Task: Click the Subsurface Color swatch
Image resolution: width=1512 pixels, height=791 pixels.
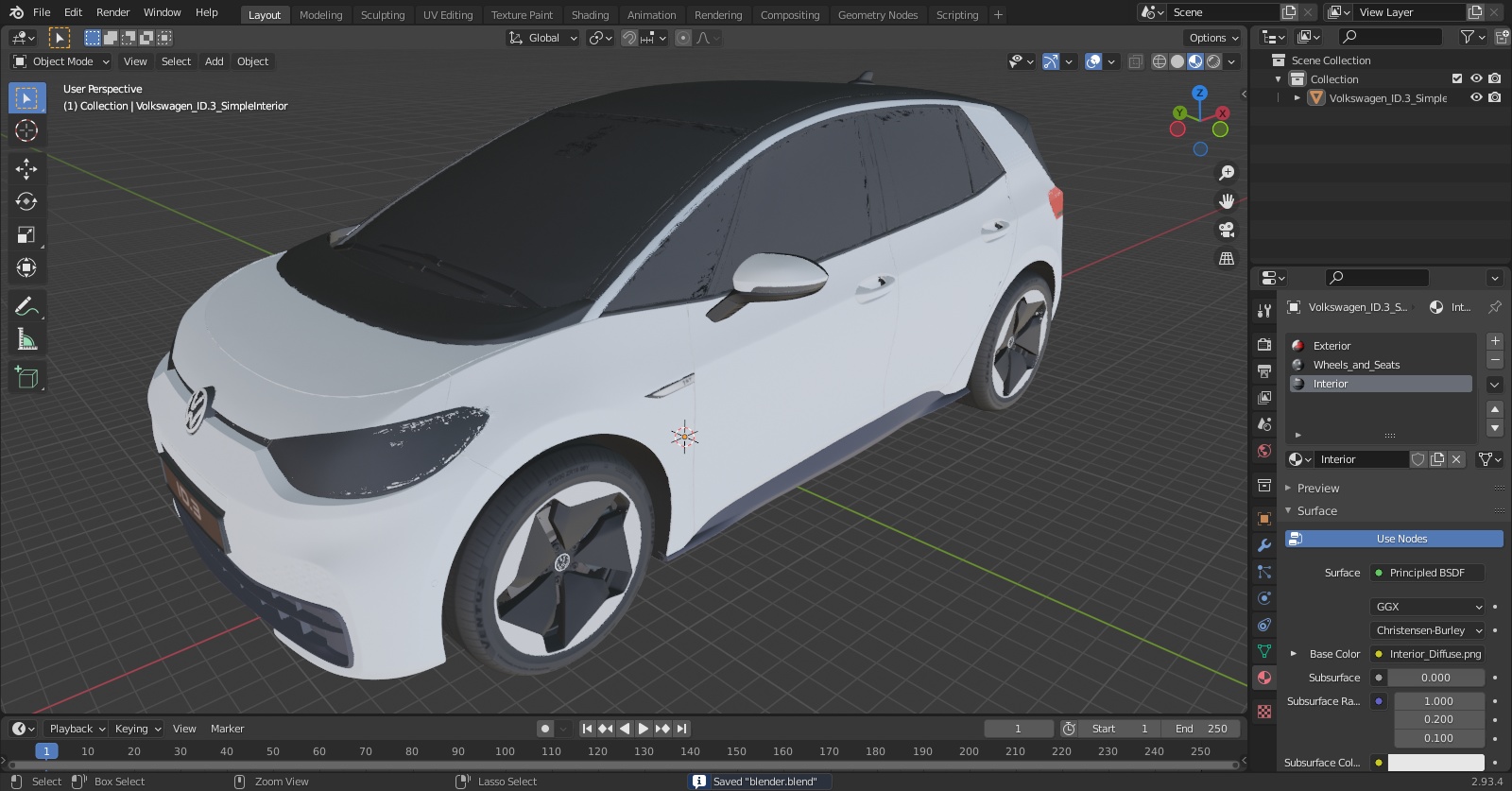Action: coord(1435,763)
